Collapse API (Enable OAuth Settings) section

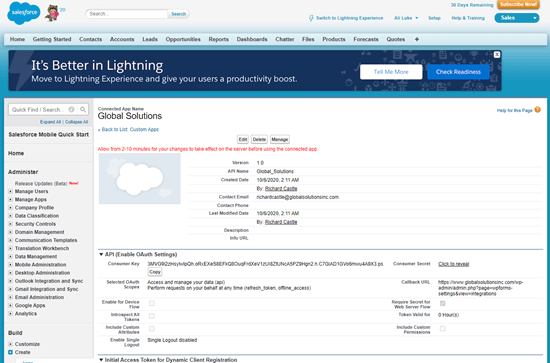pos(101,254)
